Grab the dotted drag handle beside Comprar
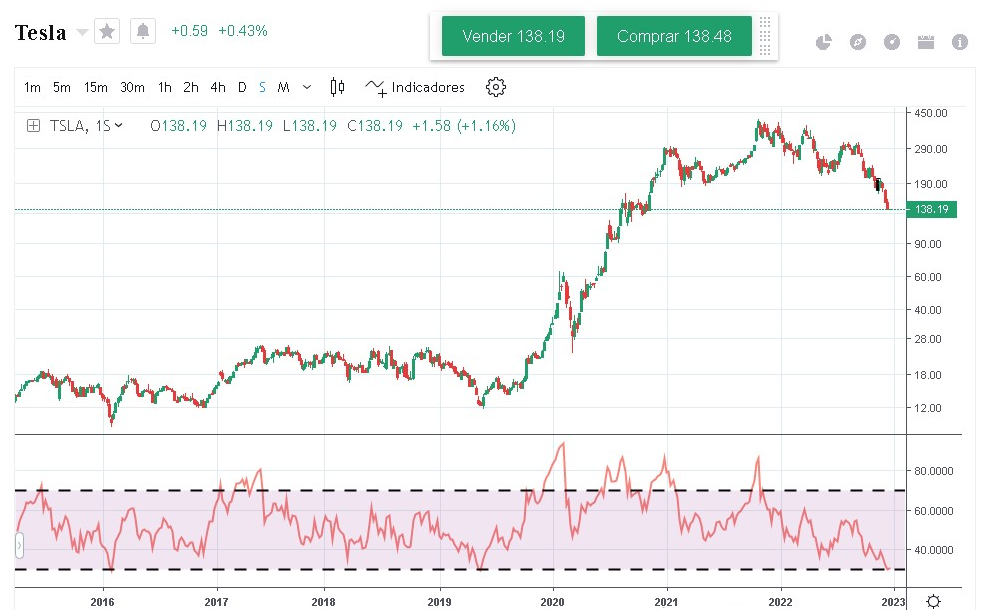This screenshot has height=610, width=989. pyautogui.click(x=765, y=37)
